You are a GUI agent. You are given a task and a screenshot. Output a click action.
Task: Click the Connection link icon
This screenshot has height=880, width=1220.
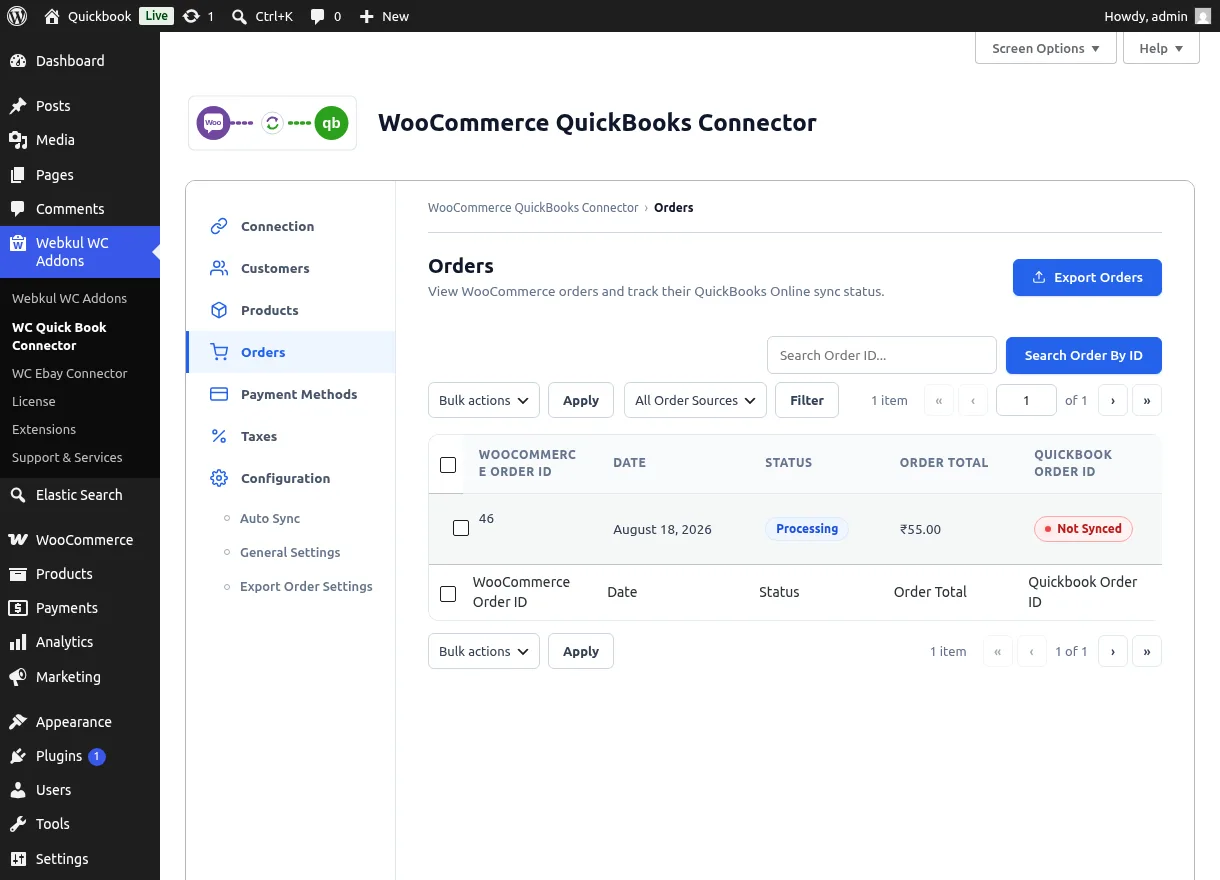[x=219, y=226]
